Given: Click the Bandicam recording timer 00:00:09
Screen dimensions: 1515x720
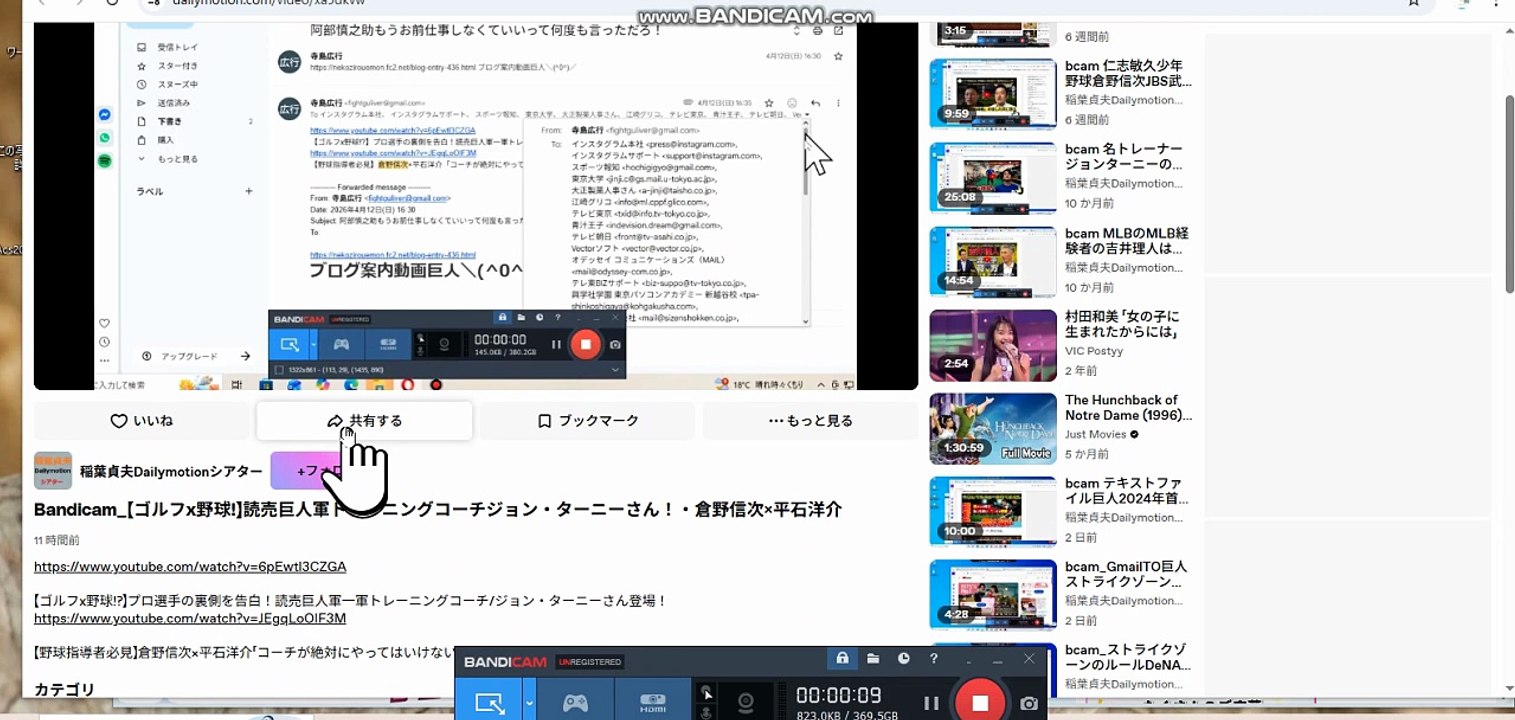Looking at the screenshot, I should 839,695.
